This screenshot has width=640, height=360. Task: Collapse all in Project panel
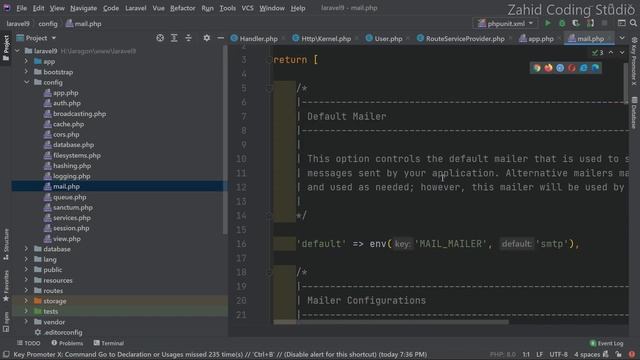coord(188,38)
